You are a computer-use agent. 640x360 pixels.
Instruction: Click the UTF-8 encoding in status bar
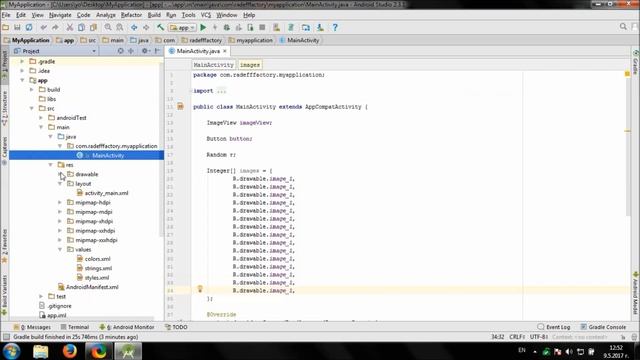click(x=539, y=337)
